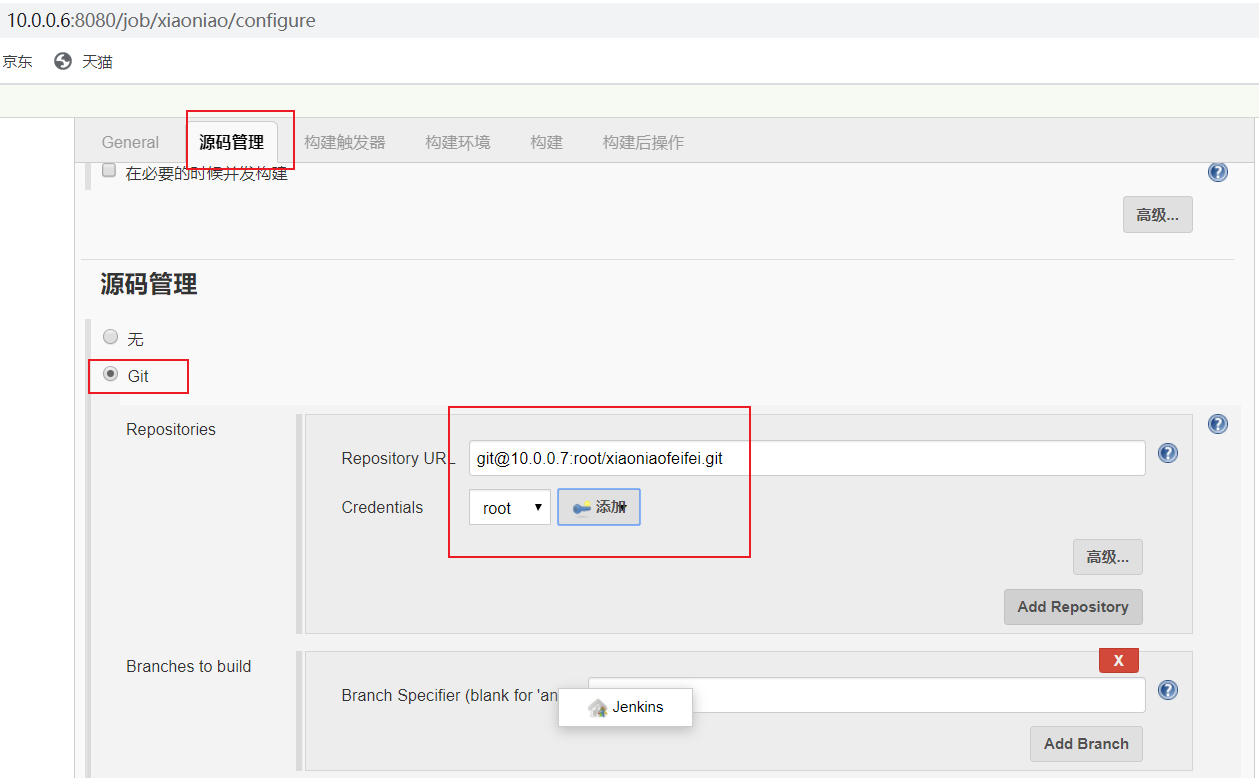Image resolution: width=1259 pixels, height=778 pixels.
Task: Click the key icon on 添加 button
Action: (x=582, y=508)
